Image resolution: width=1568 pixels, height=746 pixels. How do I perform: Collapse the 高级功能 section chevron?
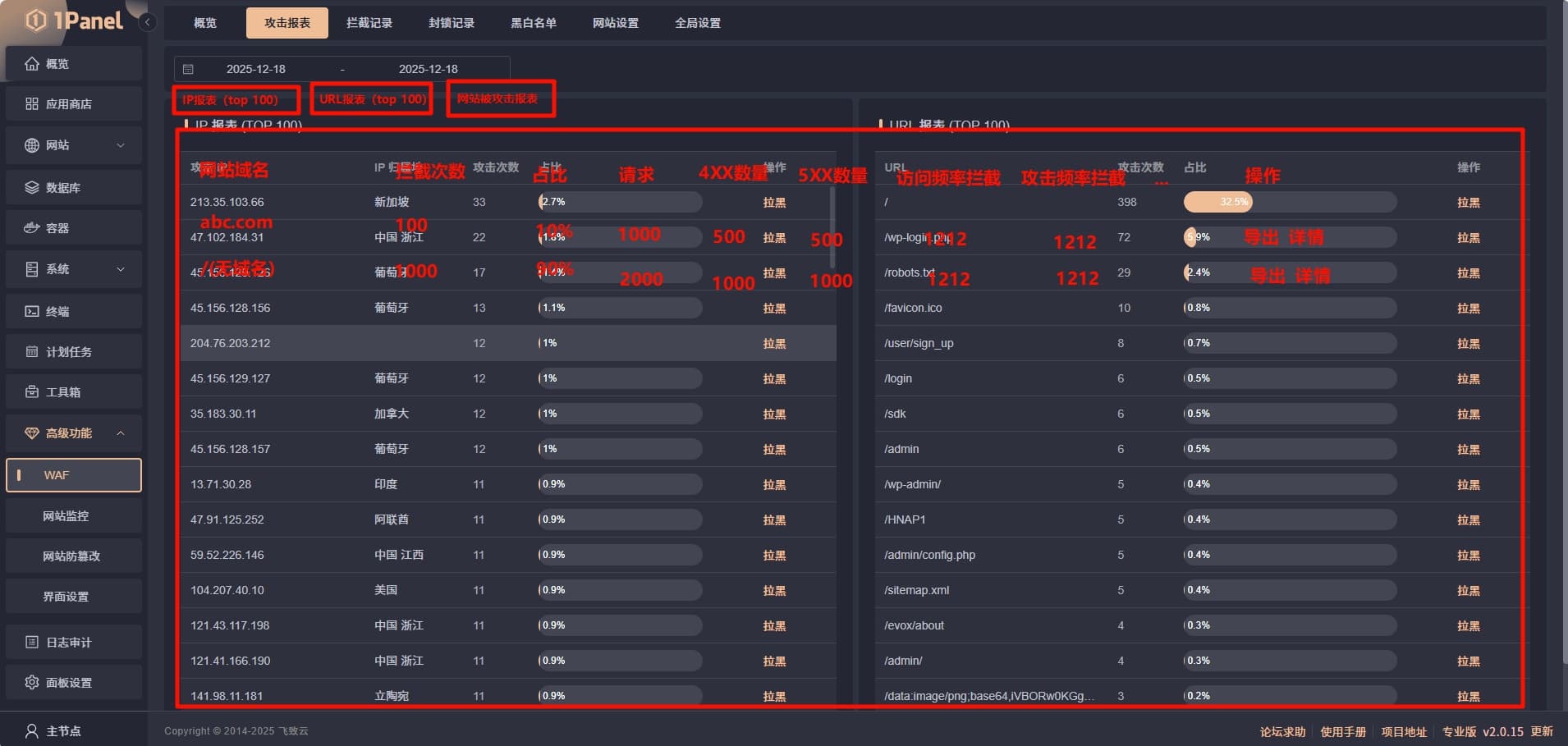coord(121,433)
